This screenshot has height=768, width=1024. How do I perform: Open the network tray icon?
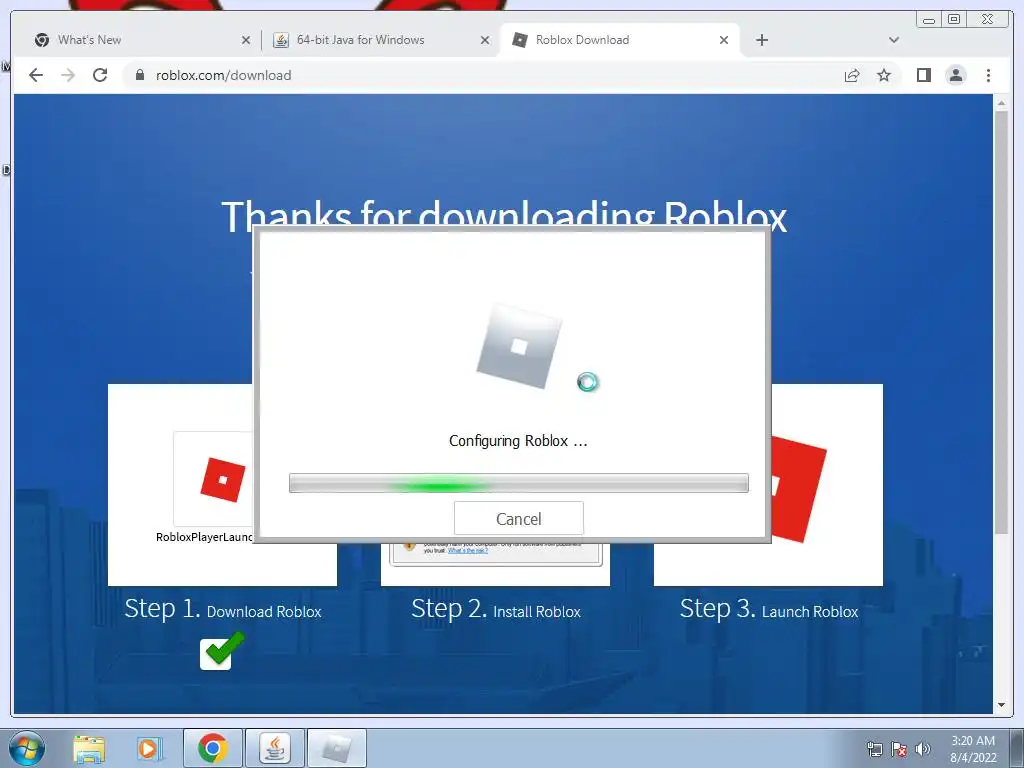(874, 749)
